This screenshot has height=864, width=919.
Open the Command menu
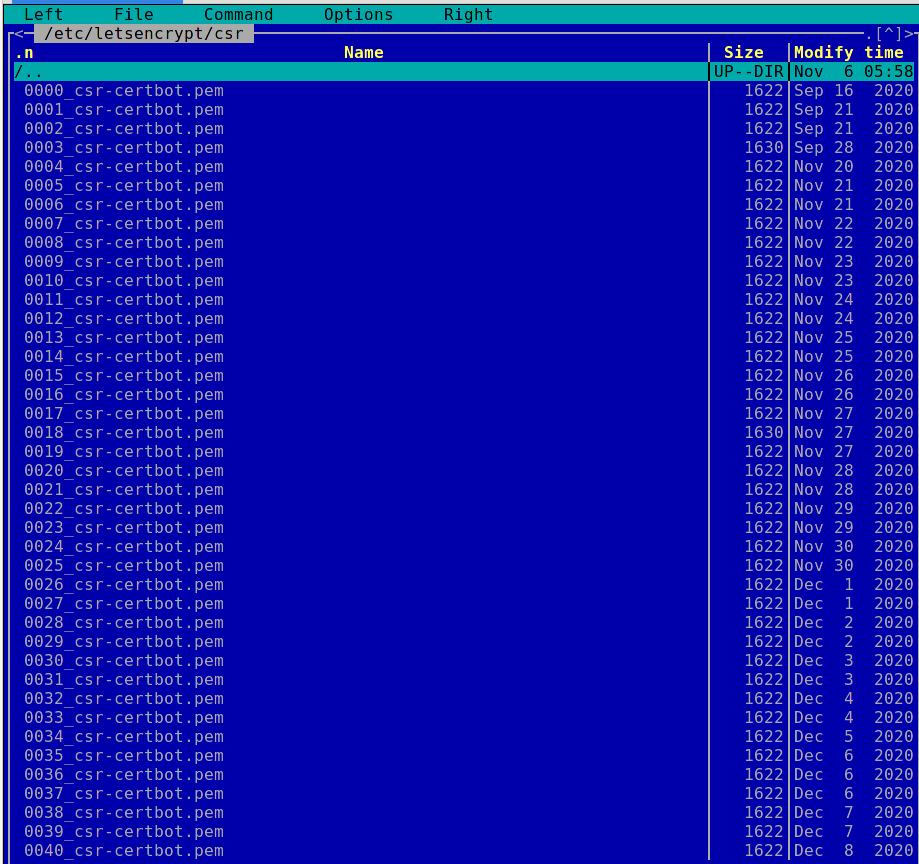(239, 14)
